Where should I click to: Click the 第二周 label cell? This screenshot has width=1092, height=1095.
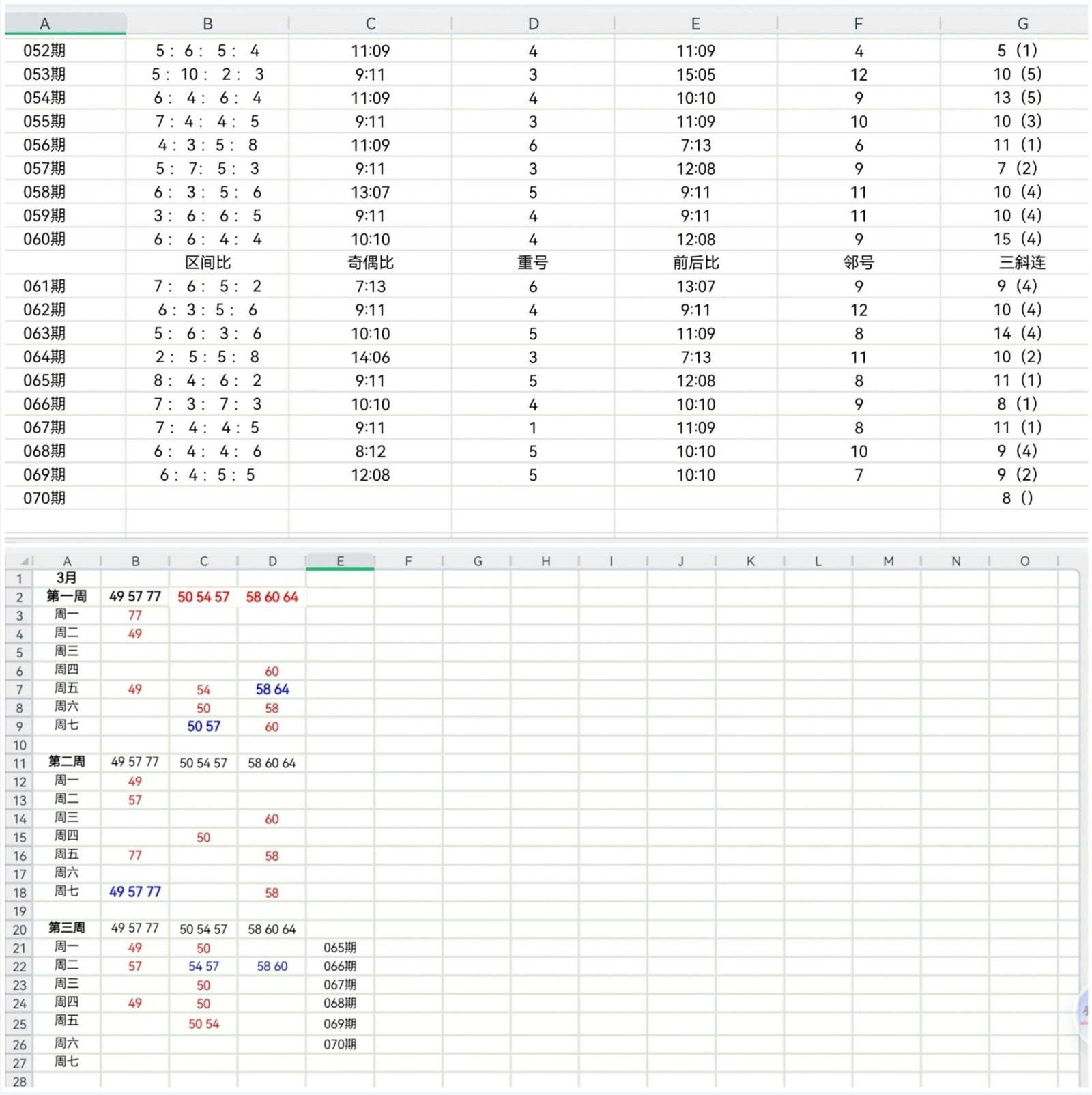click(66, 762)
